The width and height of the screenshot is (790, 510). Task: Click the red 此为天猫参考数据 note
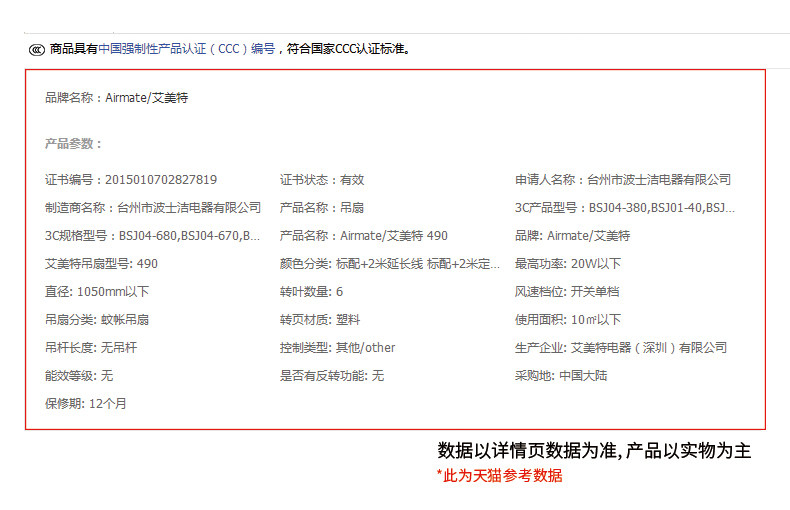[500, 475]
